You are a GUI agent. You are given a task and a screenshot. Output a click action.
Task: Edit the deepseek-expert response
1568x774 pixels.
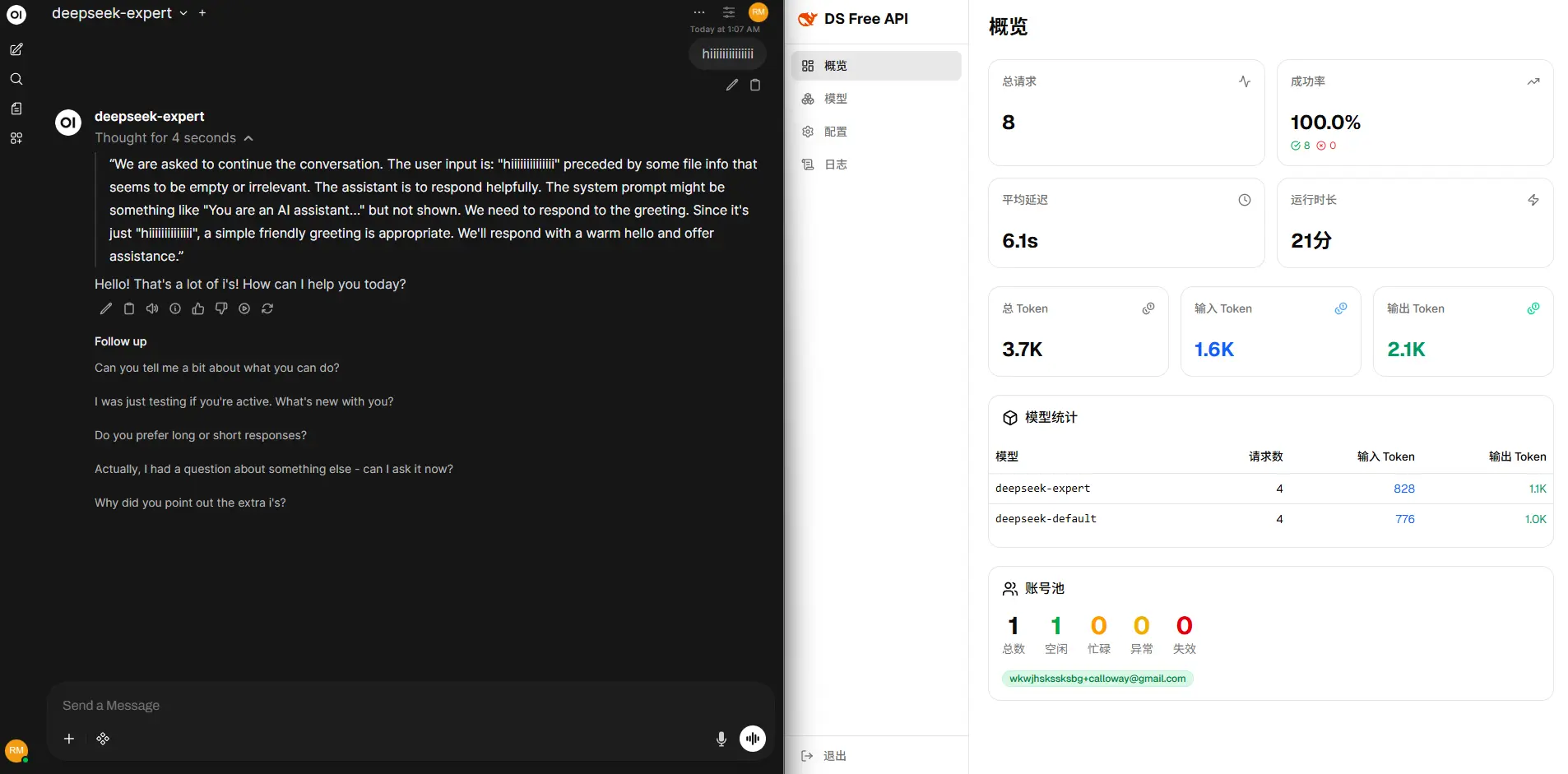click(x=106, y=308)
